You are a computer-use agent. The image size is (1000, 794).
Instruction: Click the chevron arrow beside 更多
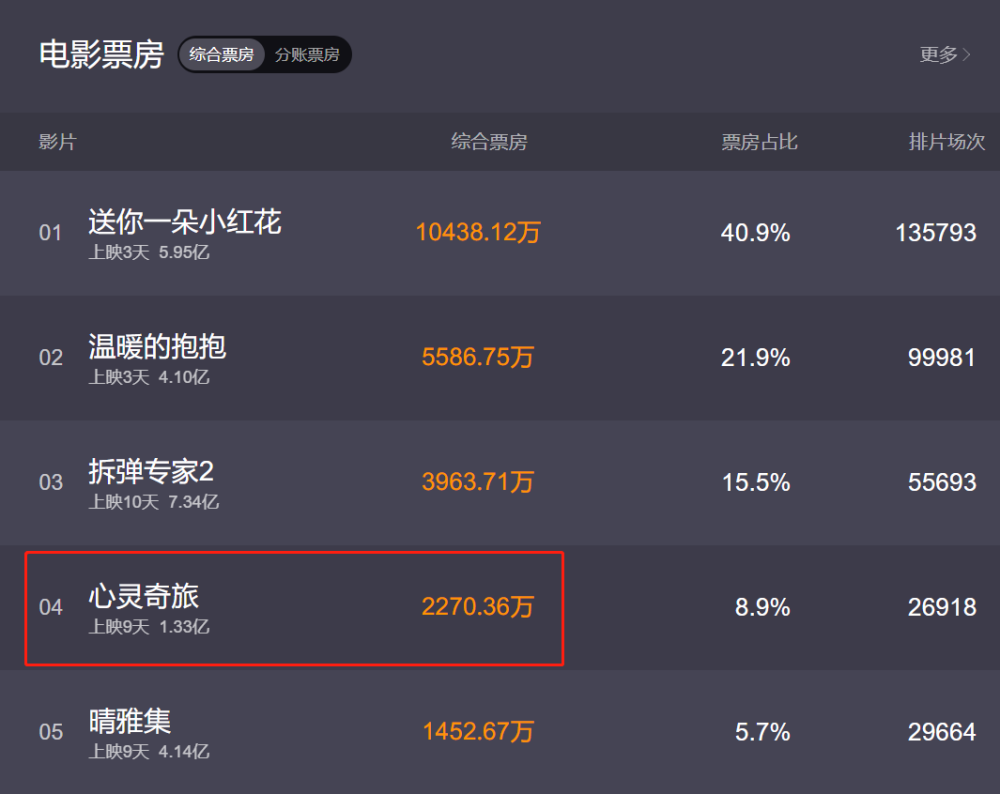click(x=967, y=55)
